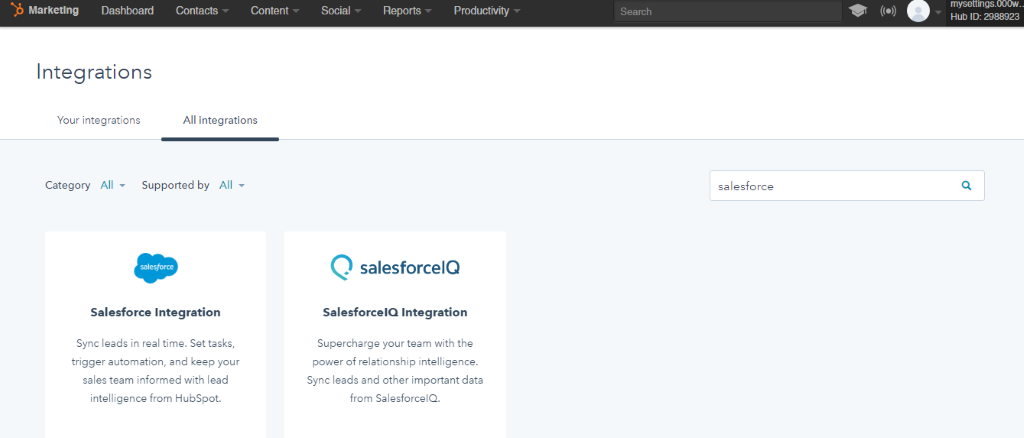The height and width of the screenshot is (438, 1024).
Task: Click the user avatar icon
Action: click(918, 11)
